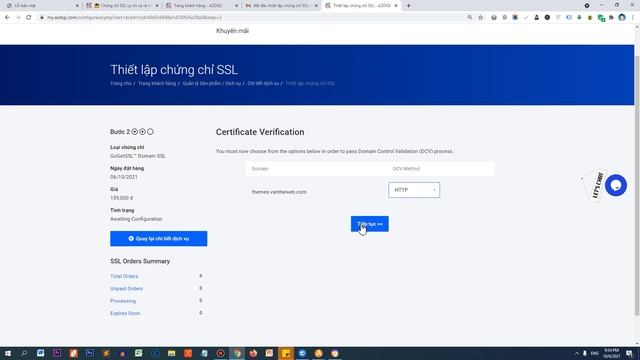Image resolution: width=640 pixels, height=360 pixels.
Task: Close the active Thiết lập chứng chỉ SSL tab
Action: [396, 6]
